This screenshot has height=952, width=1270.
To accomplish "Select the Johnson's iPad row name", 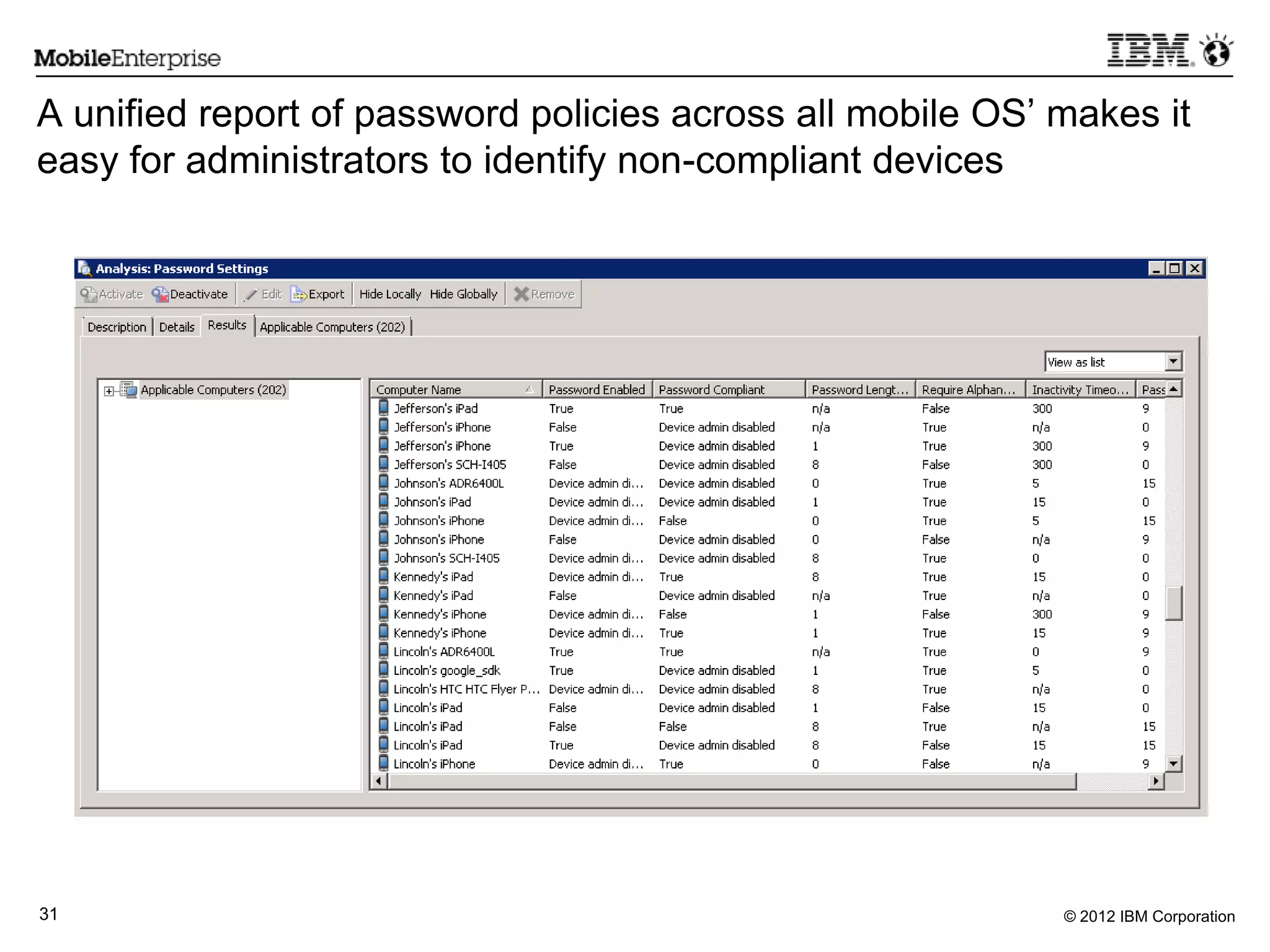I will (x=432, y=502).
